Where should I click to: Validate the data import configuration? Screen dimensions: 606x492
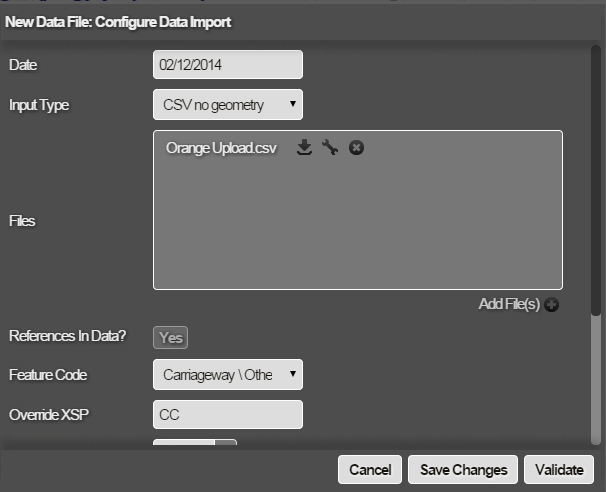pyautogui.click(x=558, y=470)
